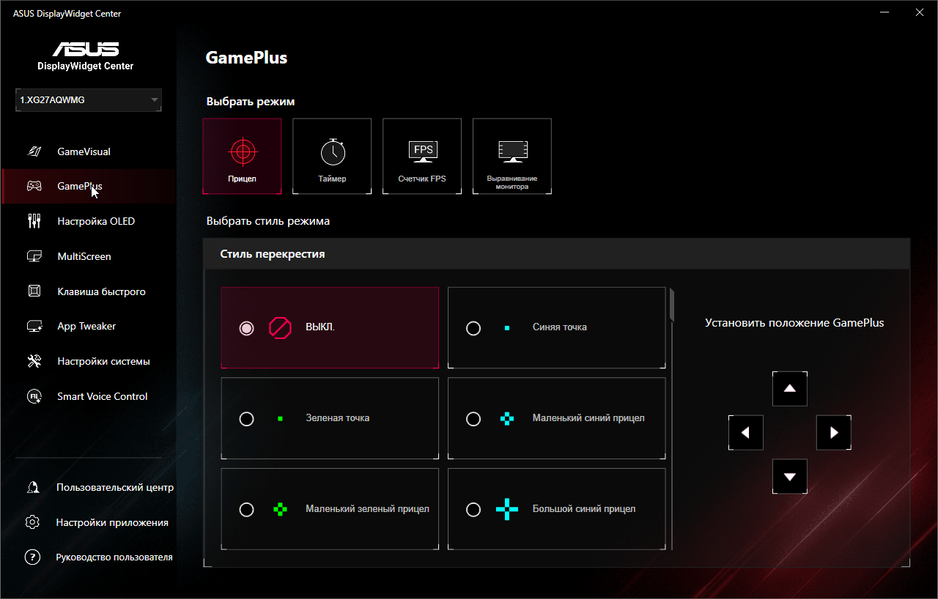This screenshot has width=938, height=599.
Task: Click the blue dot crosshair icon
Action: pyautogui.click(x=507, y=328)
